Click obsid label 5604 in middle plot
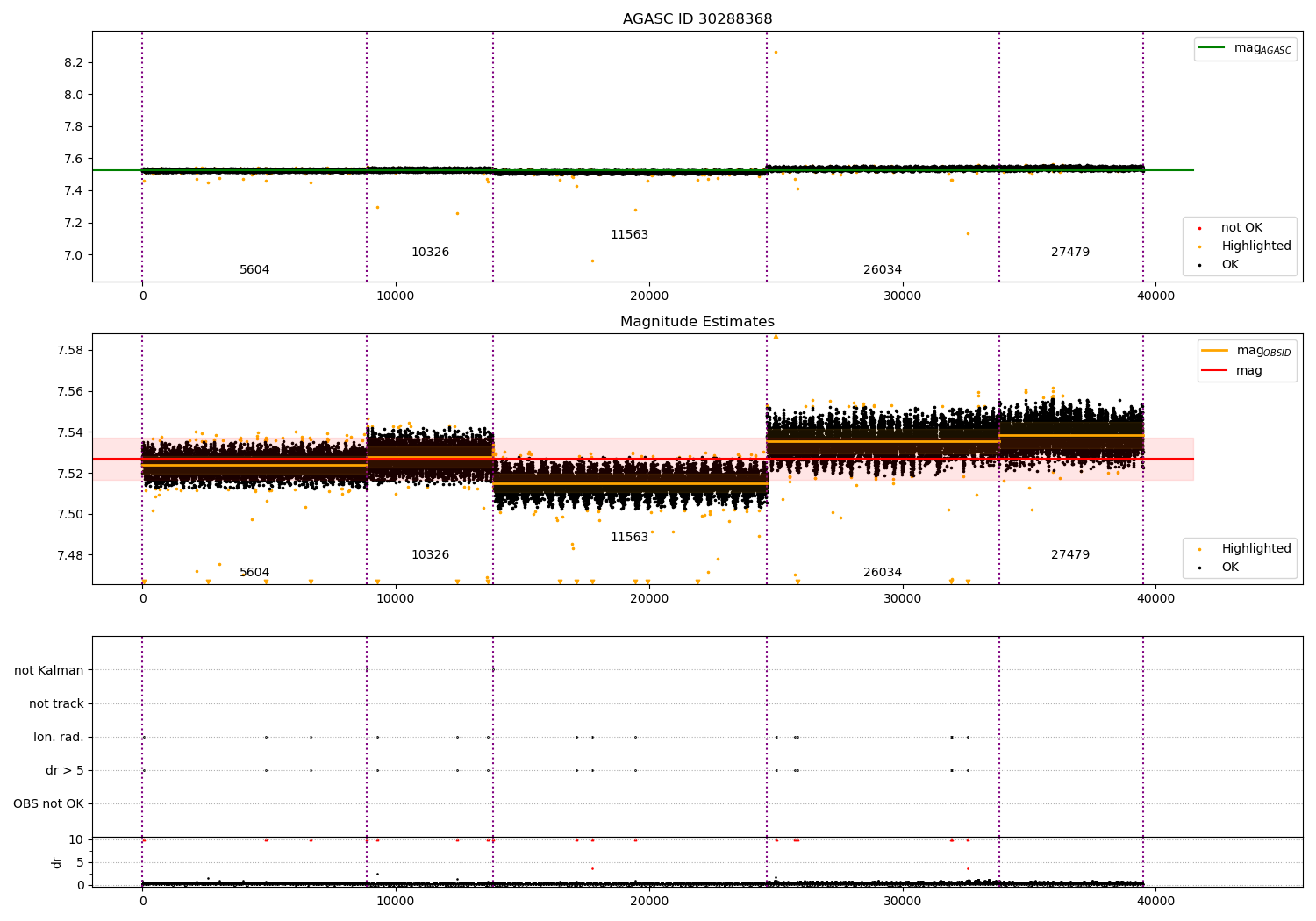 tap(254, 573)
